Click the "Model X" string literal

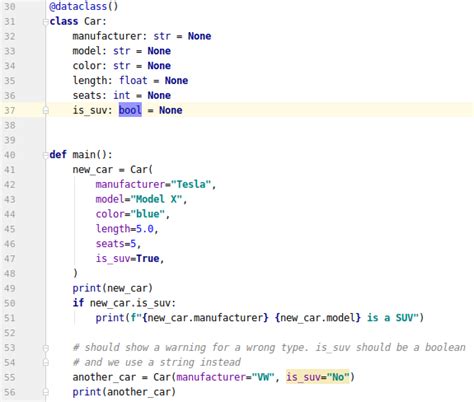coord(156,199)
